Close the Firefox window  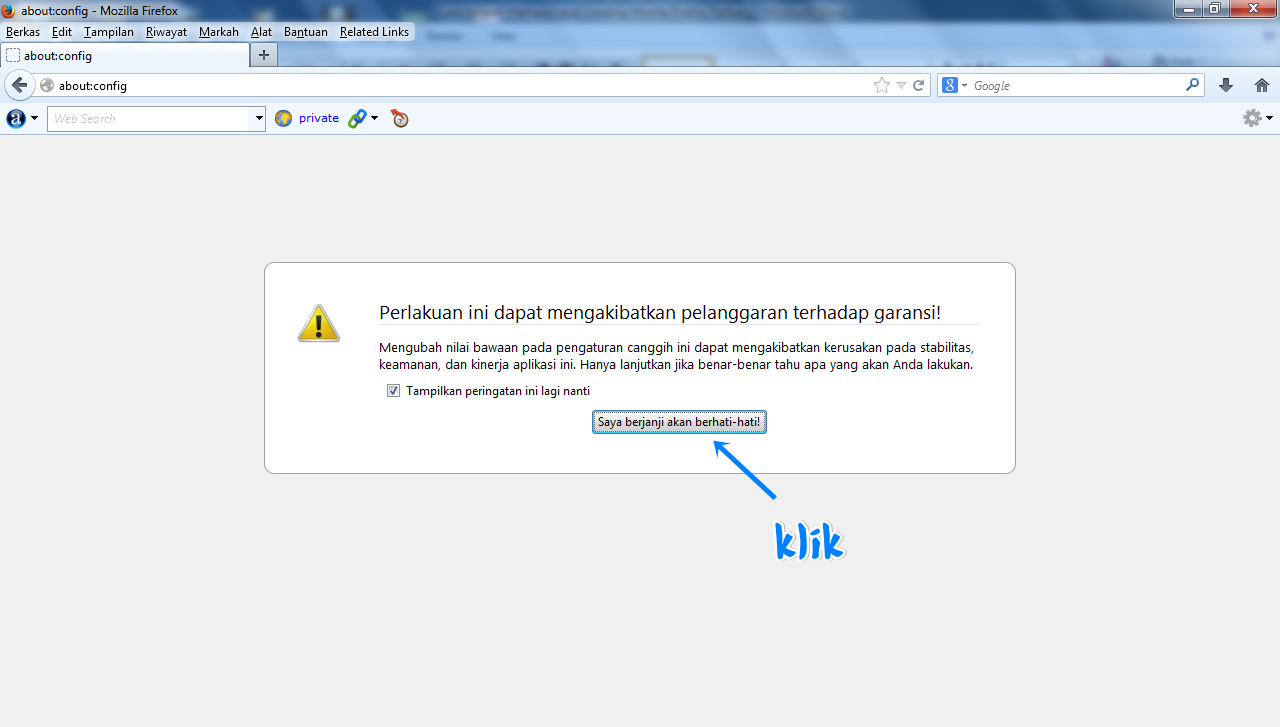(1252, 8)
